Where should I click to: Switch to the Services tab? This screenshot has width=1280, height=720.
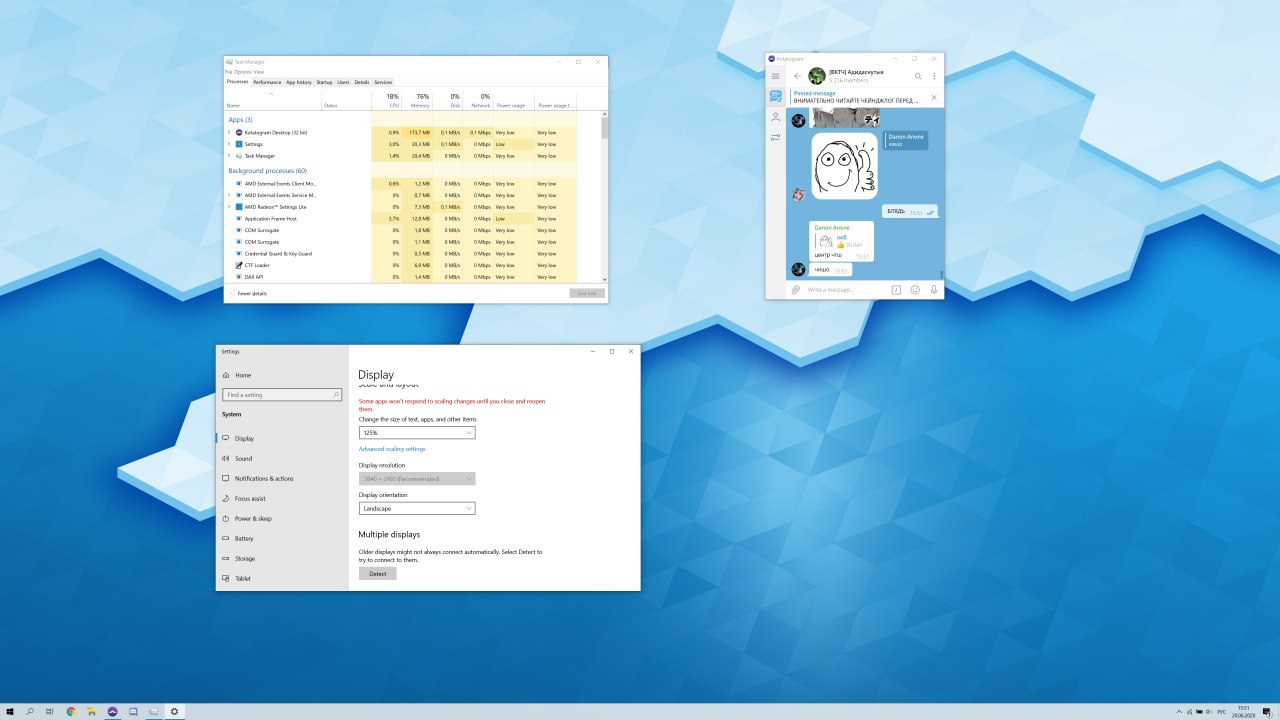tap(383, 82)
